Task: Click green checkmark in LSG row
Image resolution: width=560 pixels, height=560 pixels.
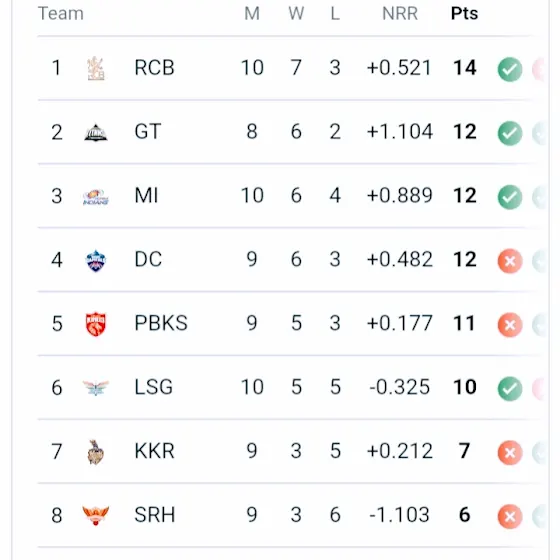Action: 510,389
